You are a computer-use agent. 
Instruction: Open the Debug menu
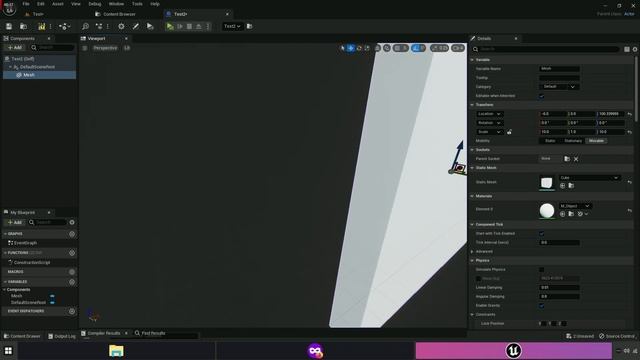tap(95, 4)
